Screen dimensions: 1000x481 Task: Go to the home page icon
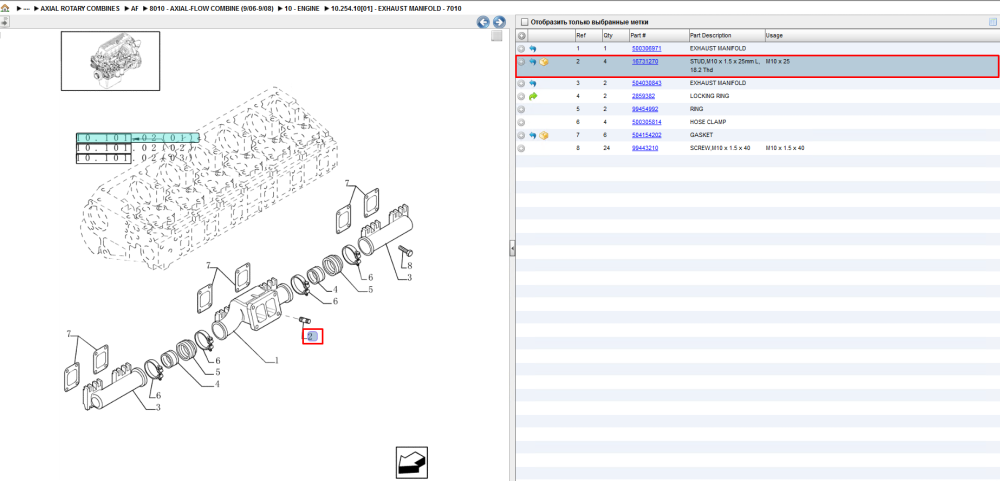(x=5, y=8)
